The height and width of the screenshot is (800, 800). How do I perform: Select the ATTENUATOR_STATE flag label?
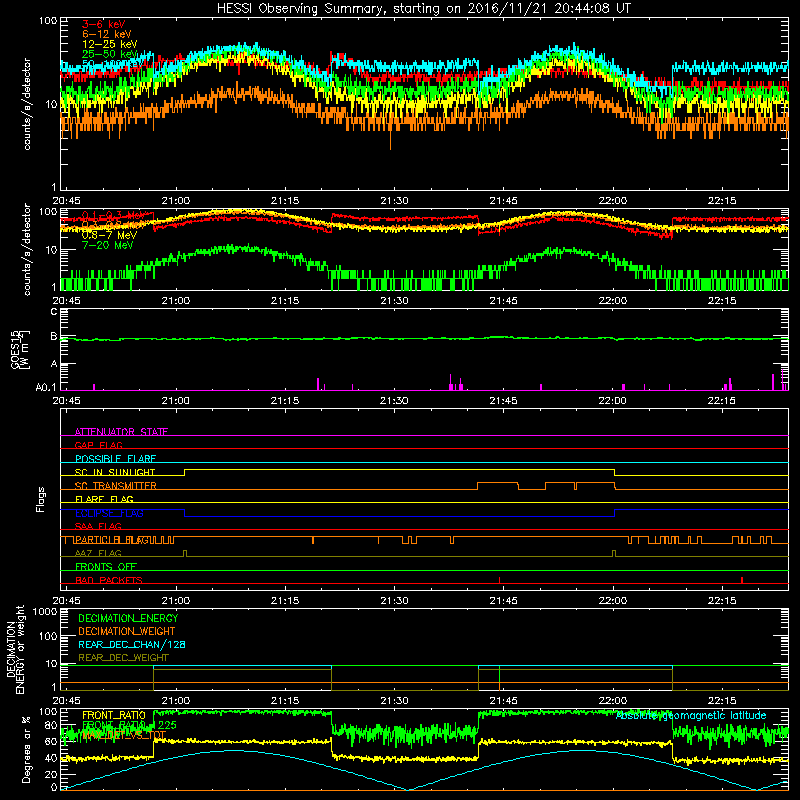[x=121, y=432]
